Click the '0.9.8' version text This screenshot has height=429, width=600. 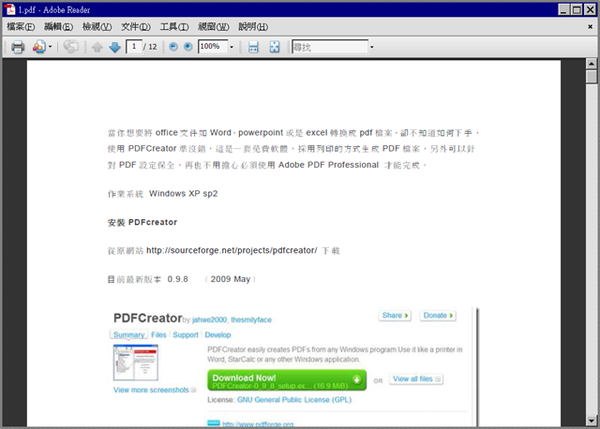coord(178,279)
